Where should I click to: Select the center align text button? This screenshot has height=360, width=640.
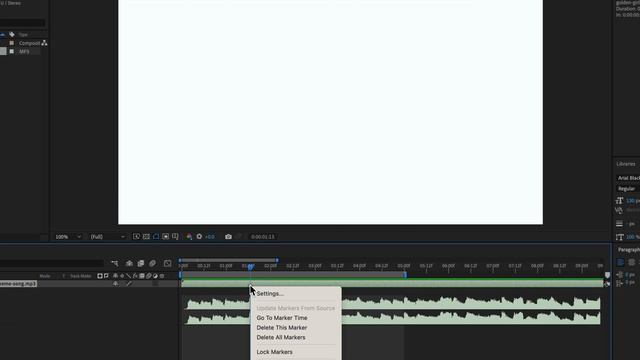tap(631, 262)
